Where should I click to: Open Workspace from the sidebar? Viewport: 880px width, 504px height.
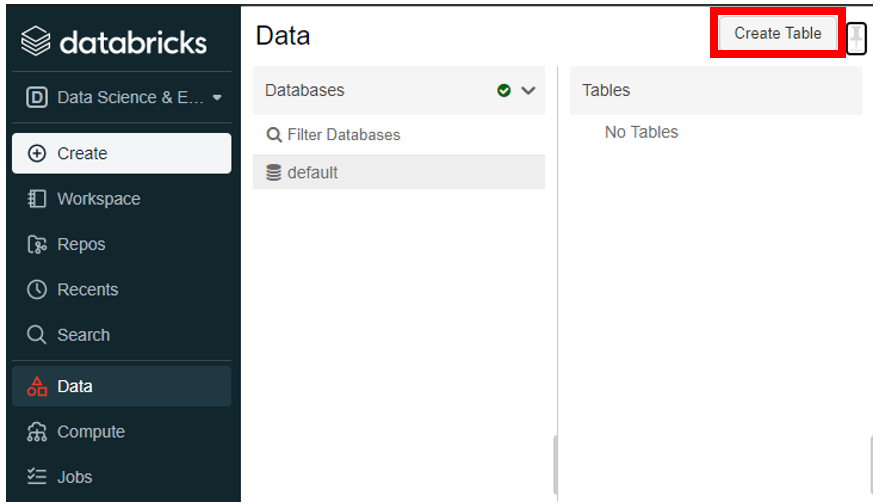pos(121,199)
